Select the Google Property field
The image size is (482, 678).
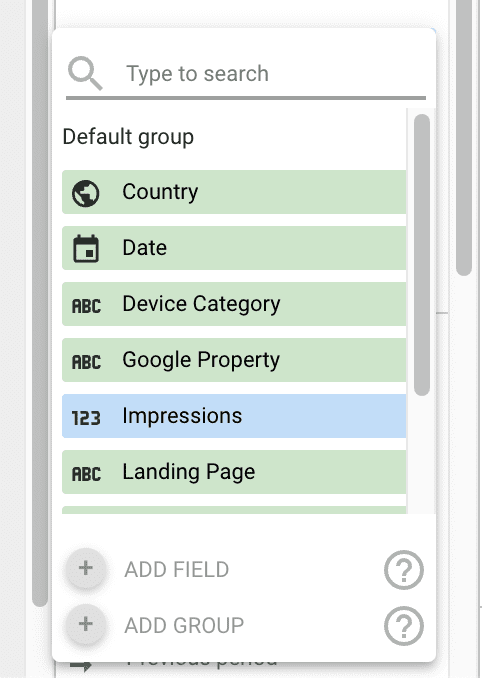(234, 360)
